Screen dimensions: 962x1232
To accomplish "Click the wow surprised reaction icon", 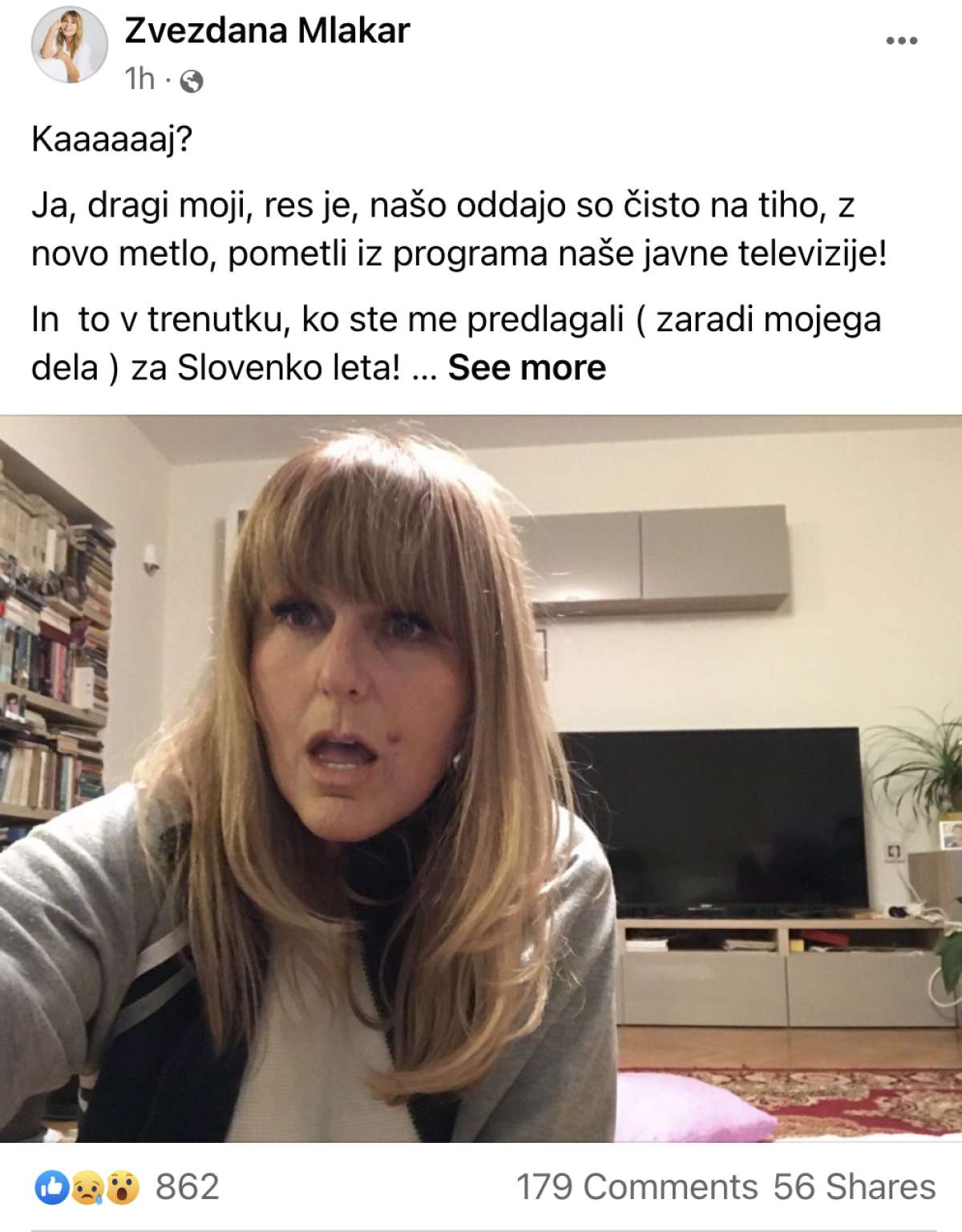I will coord(122,1187).
